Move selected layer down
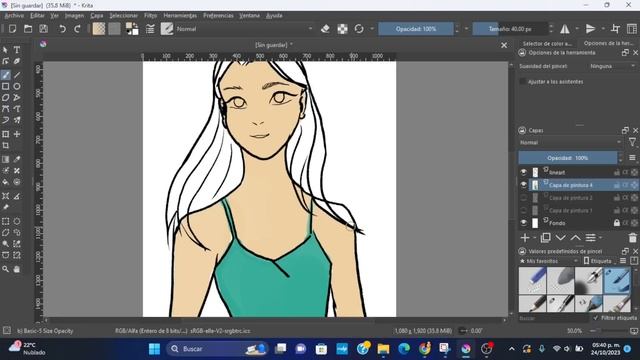The height and width of the screenshot is (360, 640). (x=561, y=238)
